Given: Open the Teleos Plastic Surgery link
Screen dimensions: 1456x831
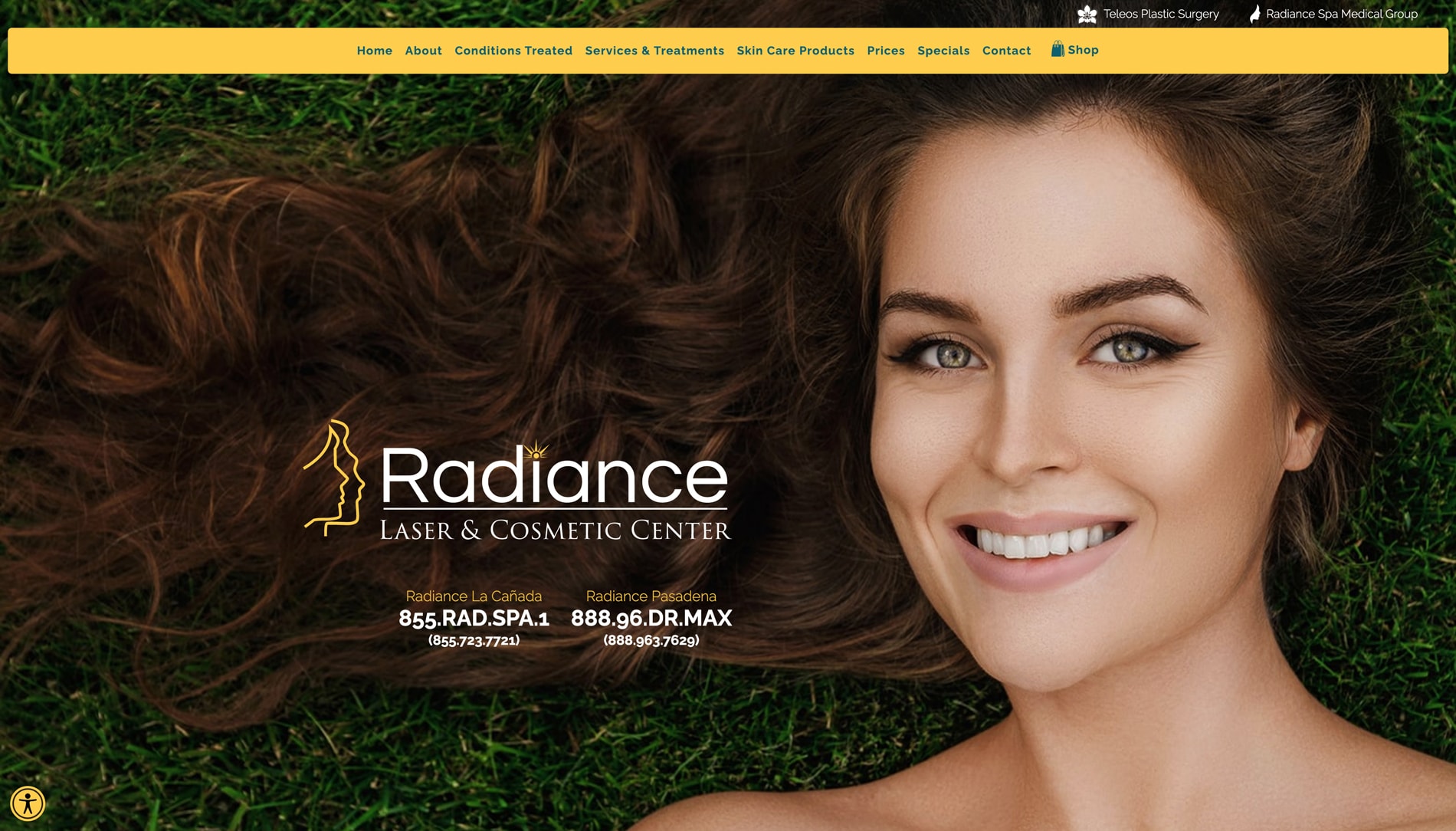Looking at the screenshot, I should 1160,14.
